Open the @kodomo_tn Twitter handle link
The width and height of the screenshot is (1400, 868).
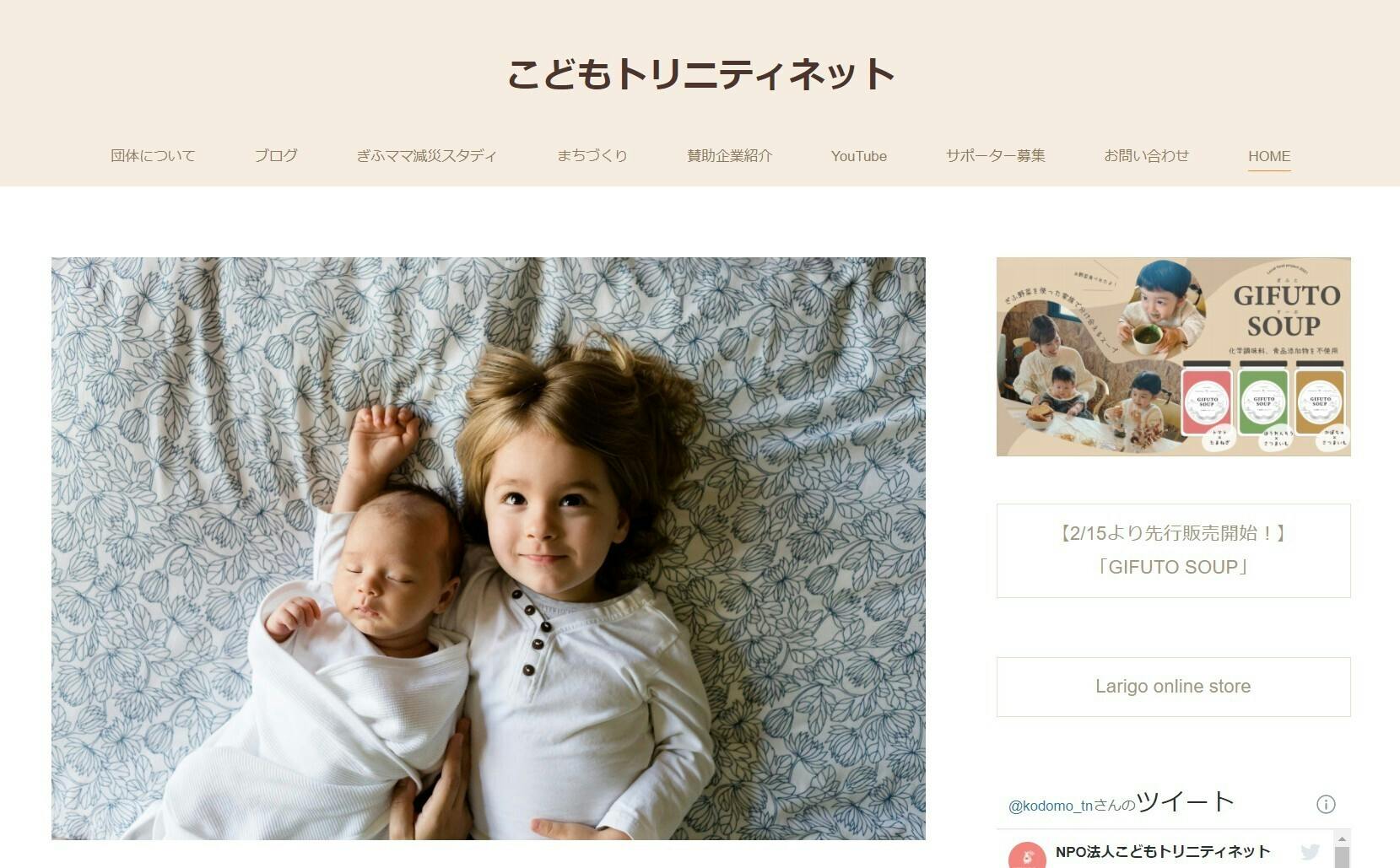point(1051,806)
